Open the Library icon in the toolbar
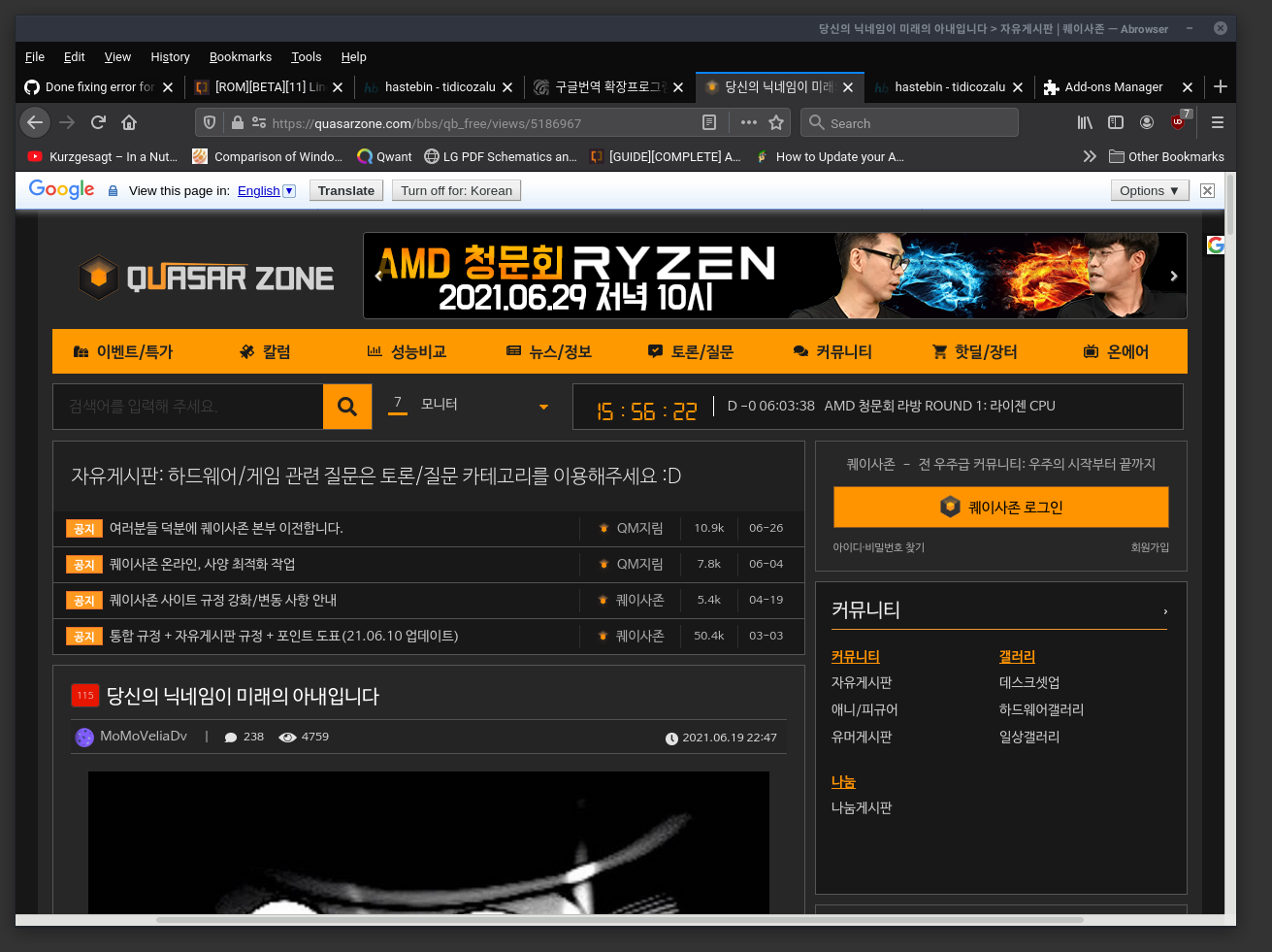 click(x=1085, y=122)
